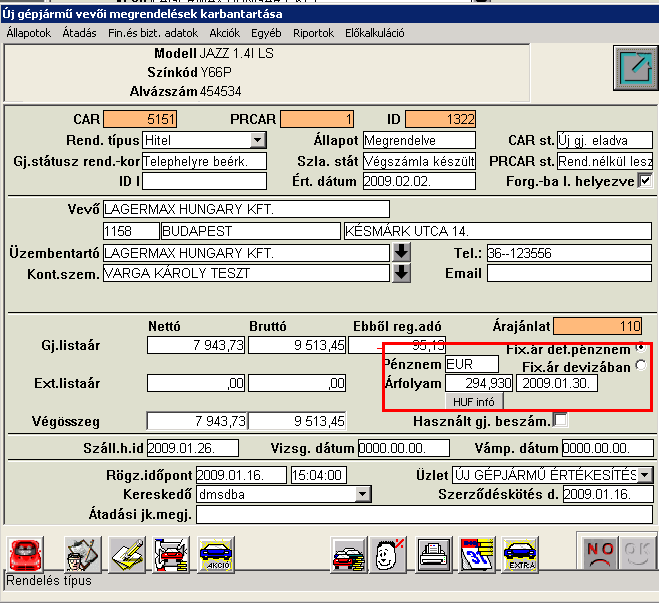
Task: Open the Akciók menu
Action: click(x=224, y=33)
